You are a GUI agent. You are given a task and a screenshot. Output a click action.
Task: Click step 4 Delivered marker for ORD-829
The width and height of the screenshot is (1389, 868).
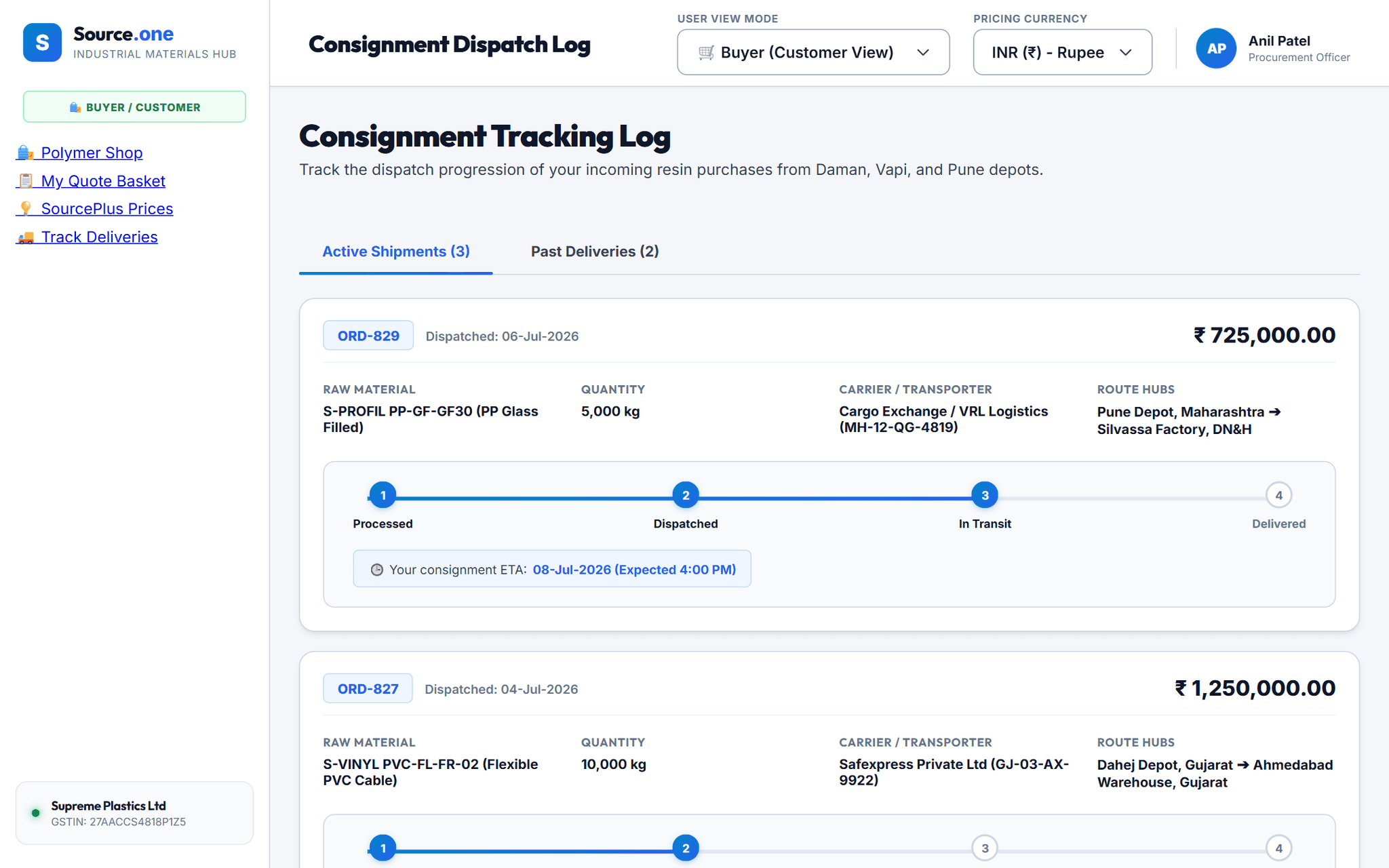[1278, 495]
